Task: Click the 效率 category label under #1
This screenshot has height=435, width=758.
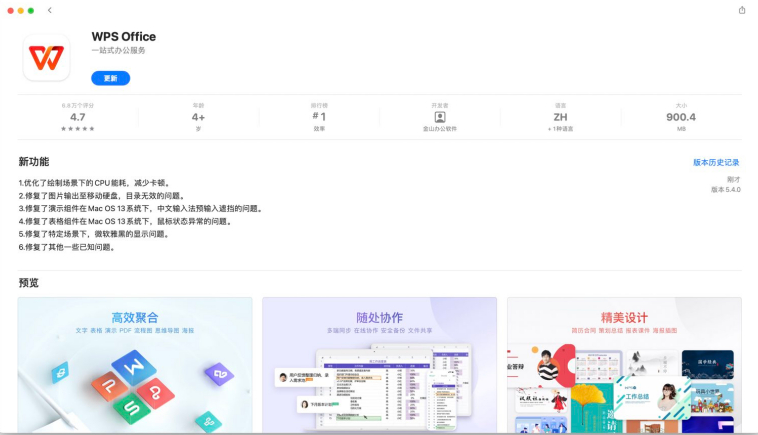Action: click(319, 129)
